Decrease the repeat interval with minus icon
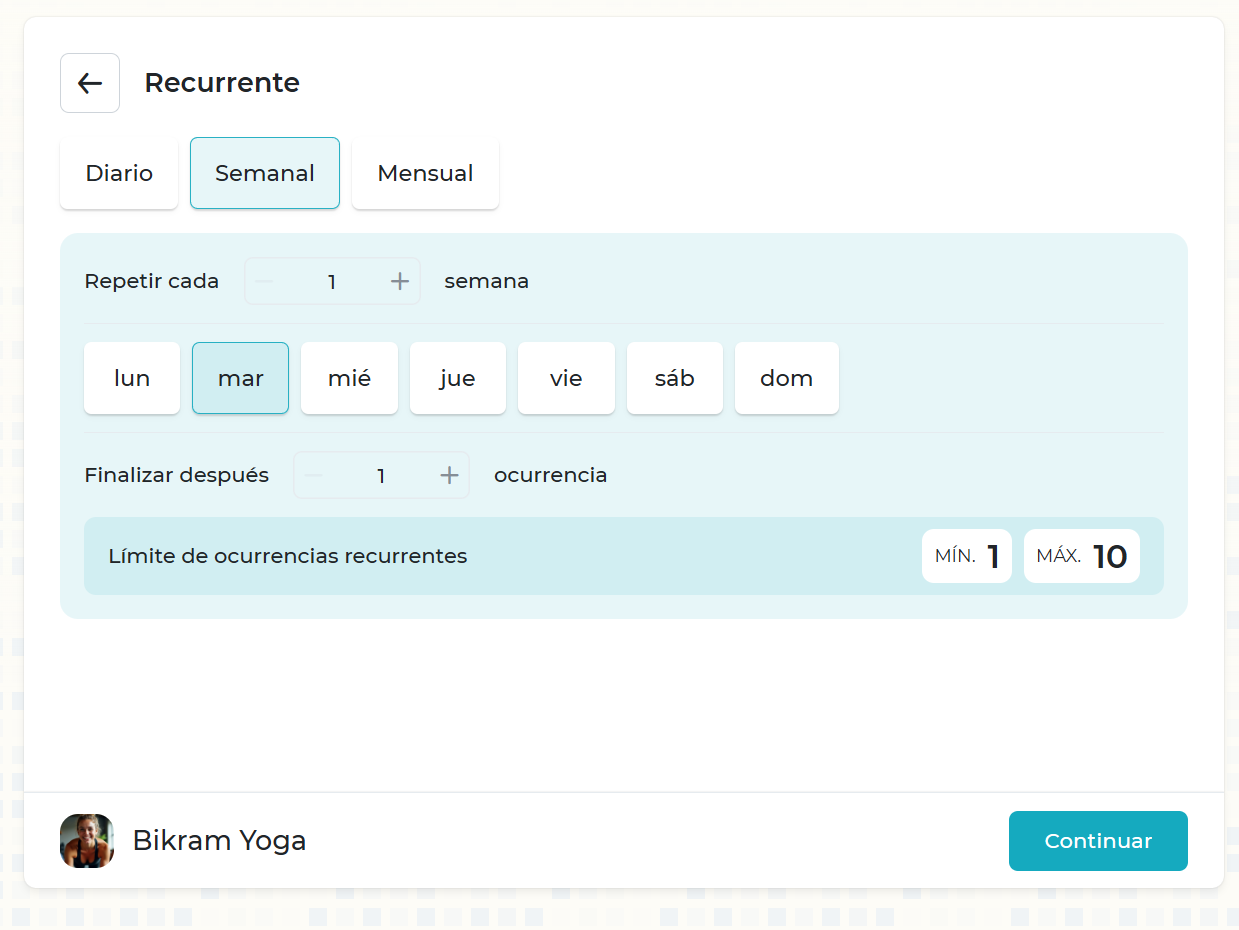Screen dimensions: 1239x930 coord(264,281)
